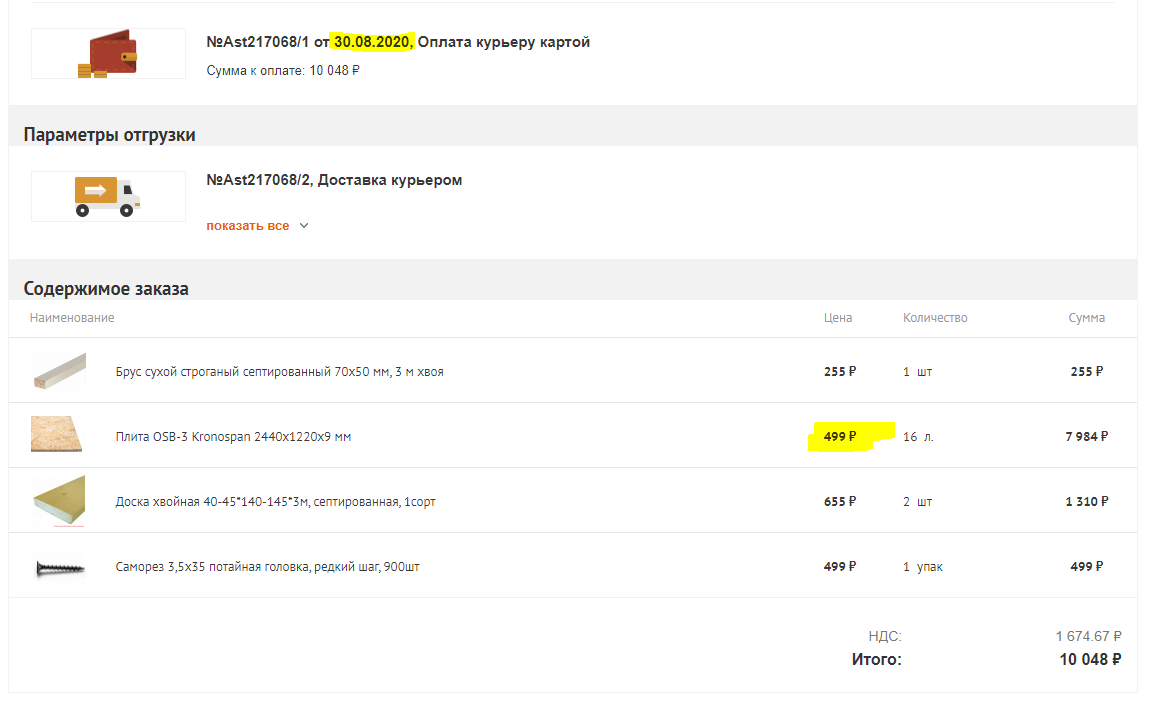Click the delivery truck icon
1153x703 pixels.
click(107, 196)
